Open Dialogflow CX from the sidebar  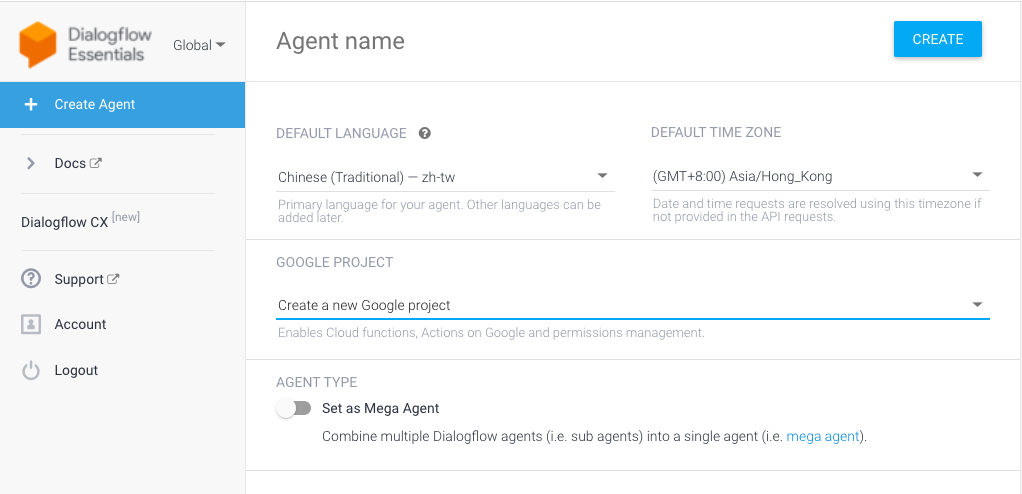pyautogui.click(x=65, y=222)
